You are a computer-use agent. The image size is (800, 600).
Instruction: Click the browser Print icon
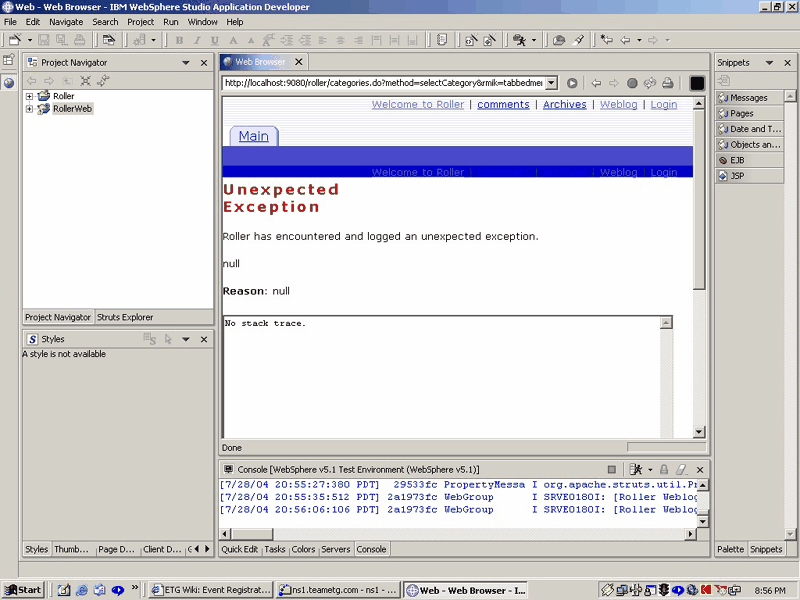pos(667,83)
